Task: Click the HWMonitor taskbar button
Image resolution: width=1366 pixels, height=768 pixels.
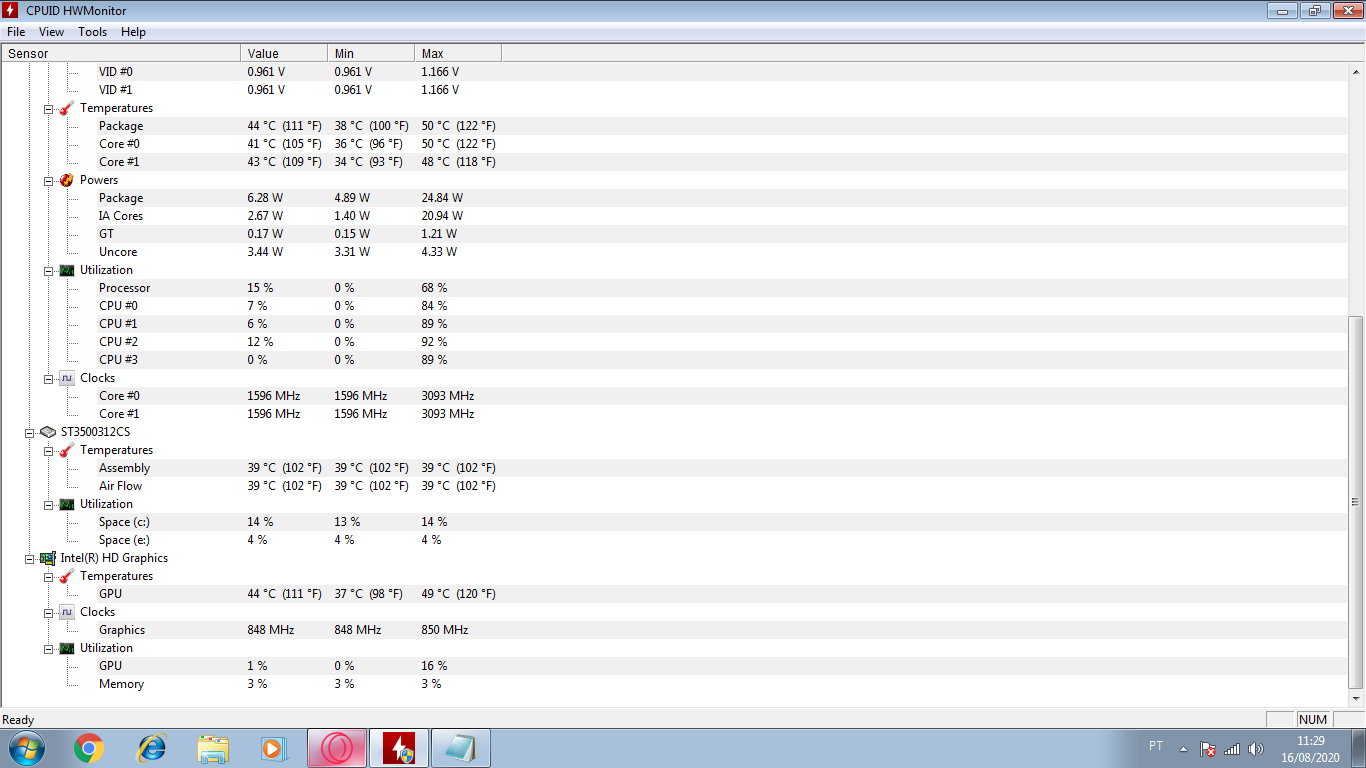Action: click(399, 748)
